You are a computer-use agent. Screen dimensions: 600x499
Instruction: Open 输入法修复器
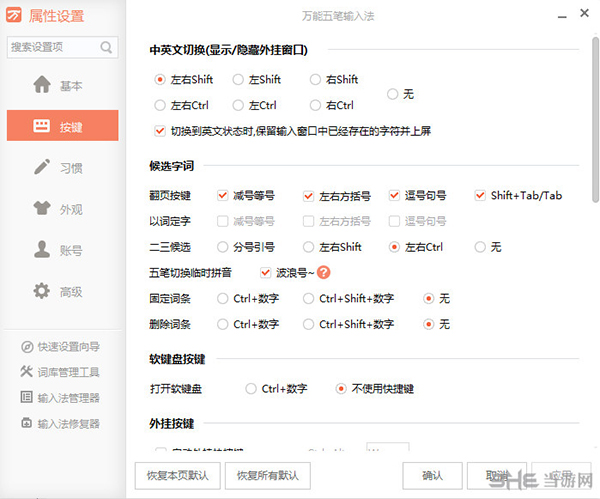[68, 424]
